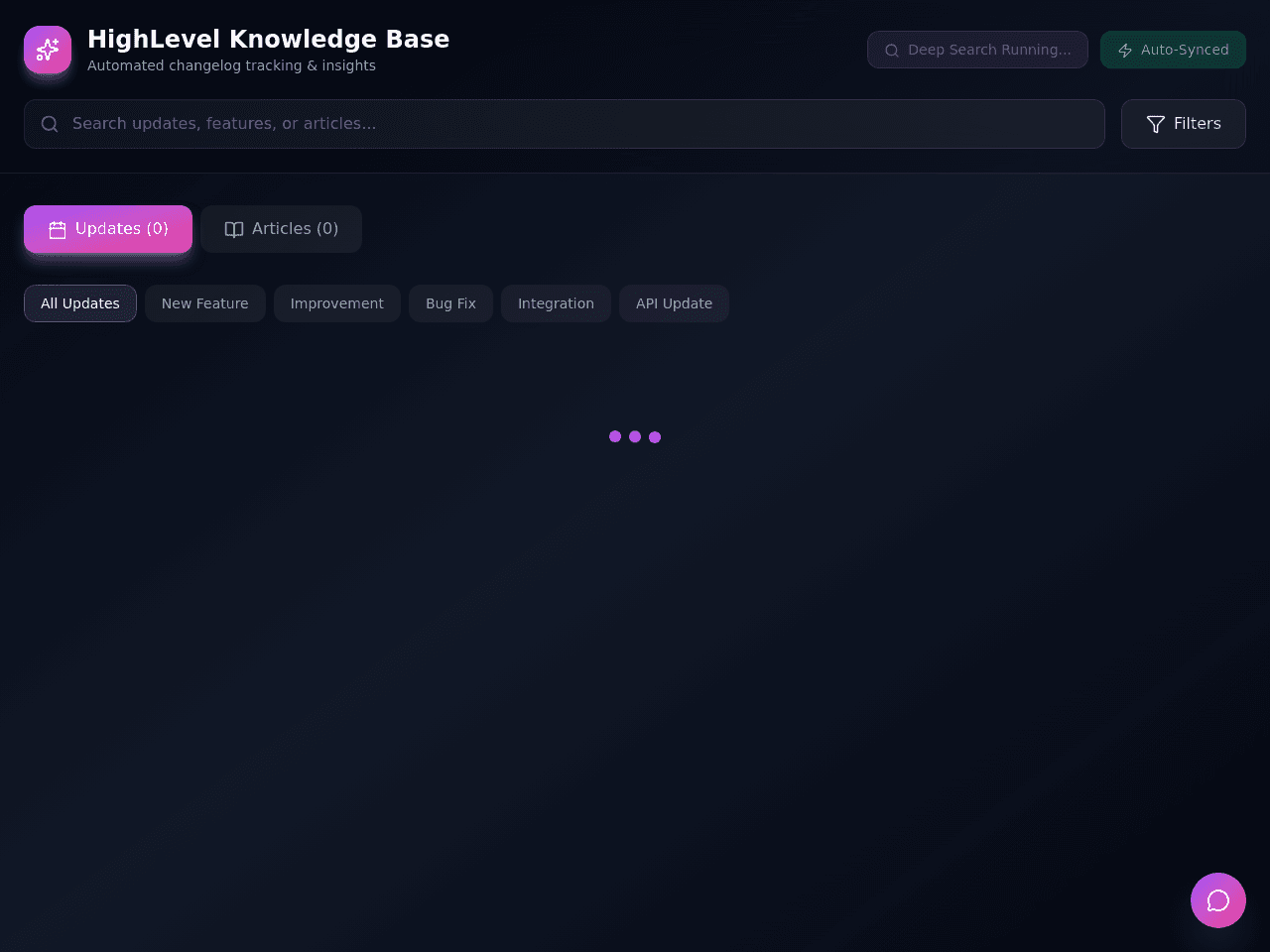This screenshot has height=952, width=1270.
Task: Click the Deep Search Running indicator
Action: tap(977, 50)
